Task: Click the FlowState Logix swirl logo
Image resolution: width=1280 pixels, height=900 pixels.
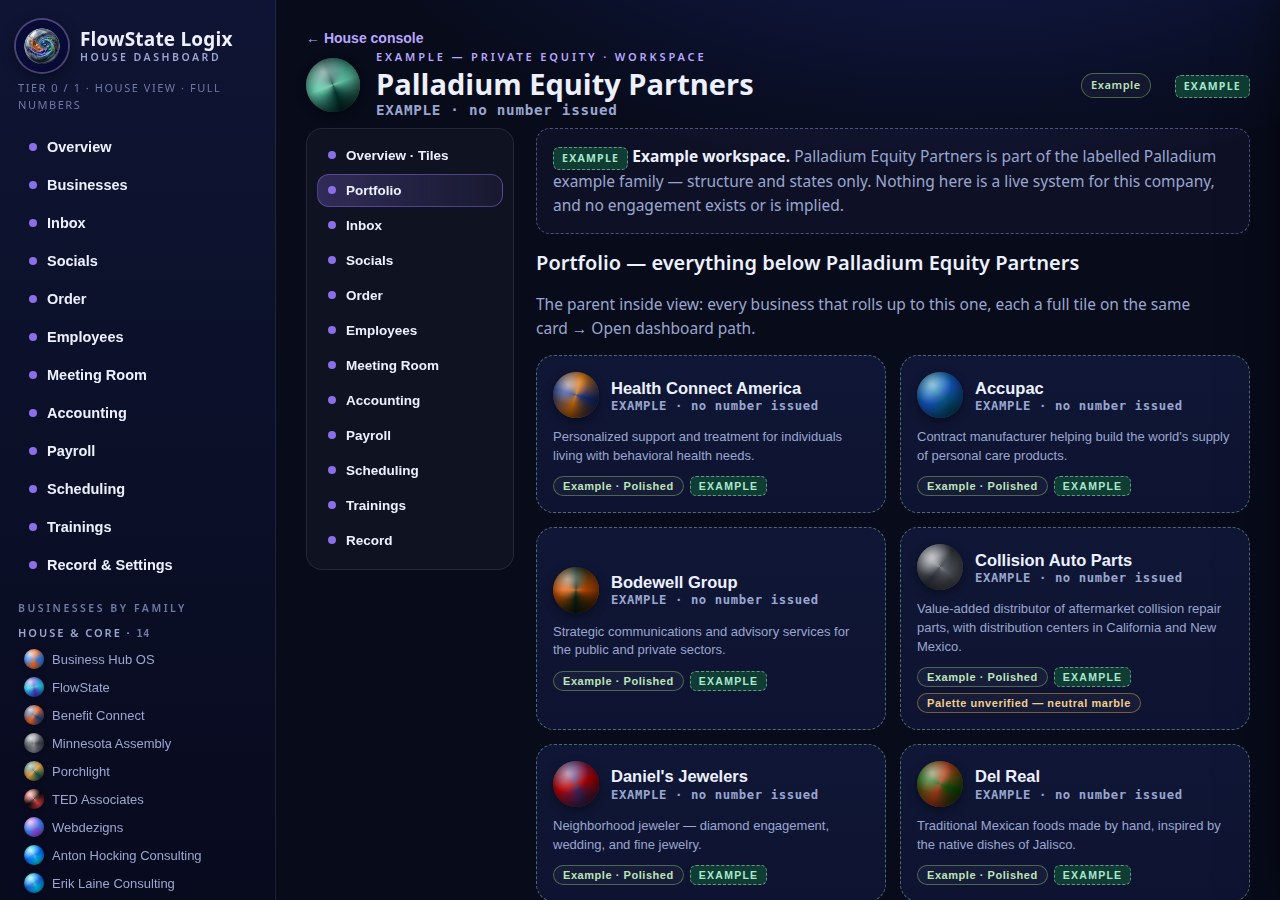Action: coord(42,46)
